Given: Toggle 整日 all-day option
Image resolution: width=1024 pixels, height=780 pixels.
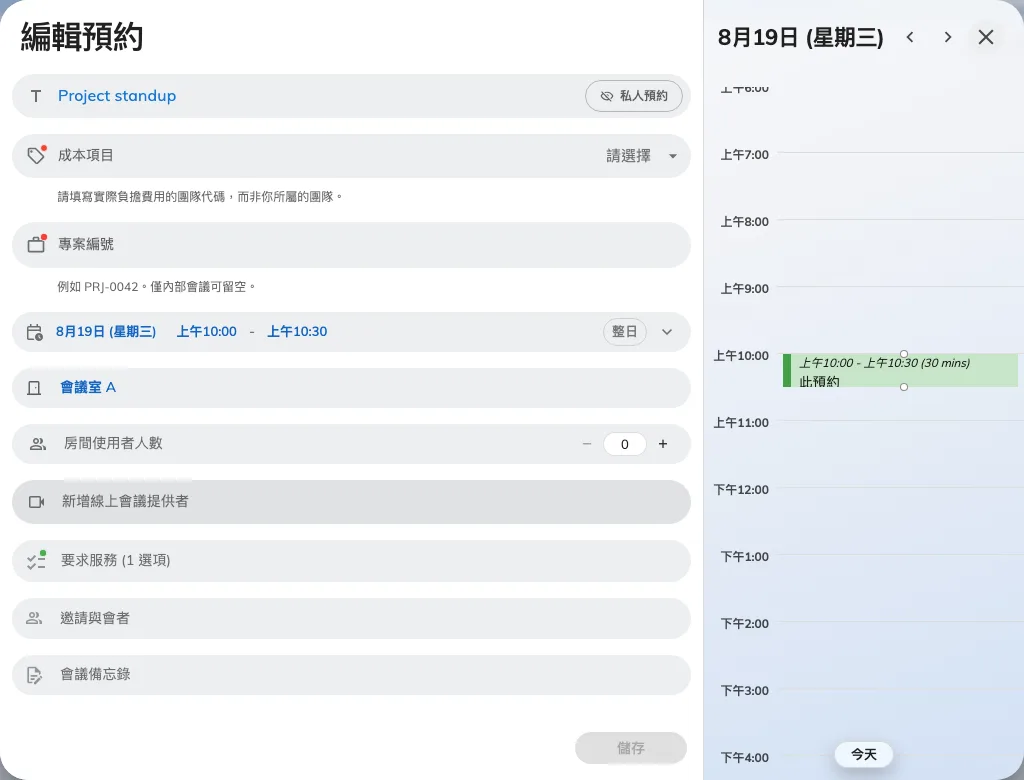Looking at the screenshot, I should tap(624, 332).
